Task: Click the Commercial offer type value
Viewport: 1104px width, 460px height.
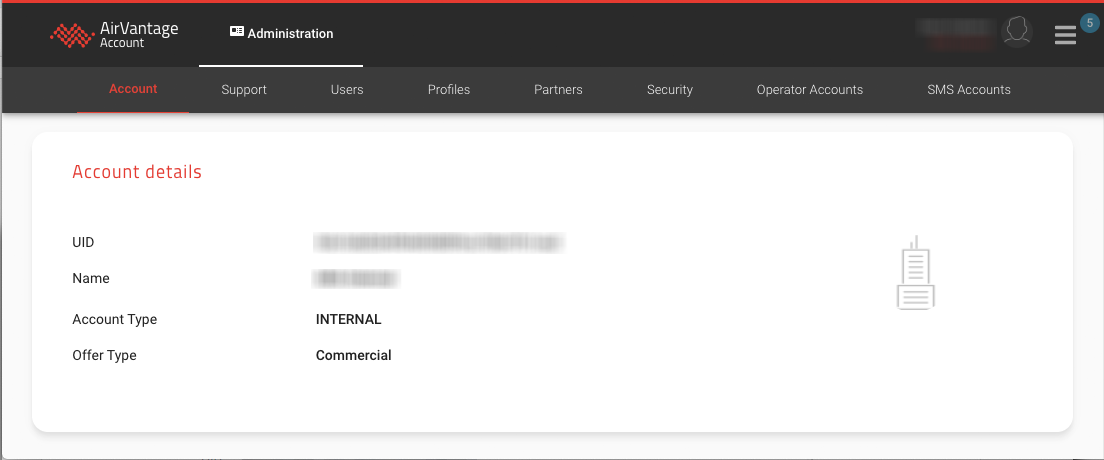Action: point(354,355)
